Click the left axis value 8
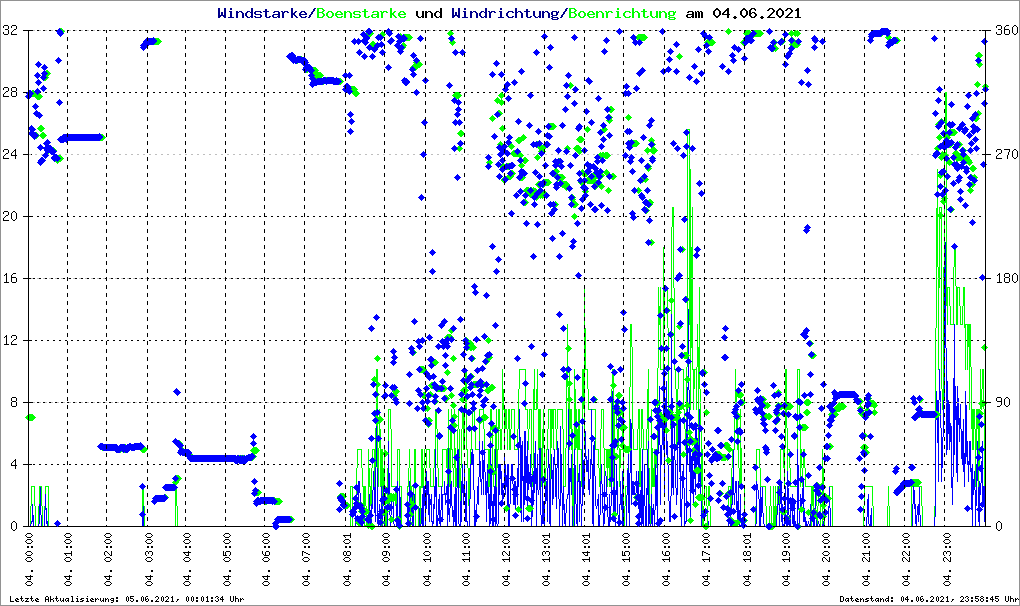This screenshot has width=1020, height=606. 14,402
